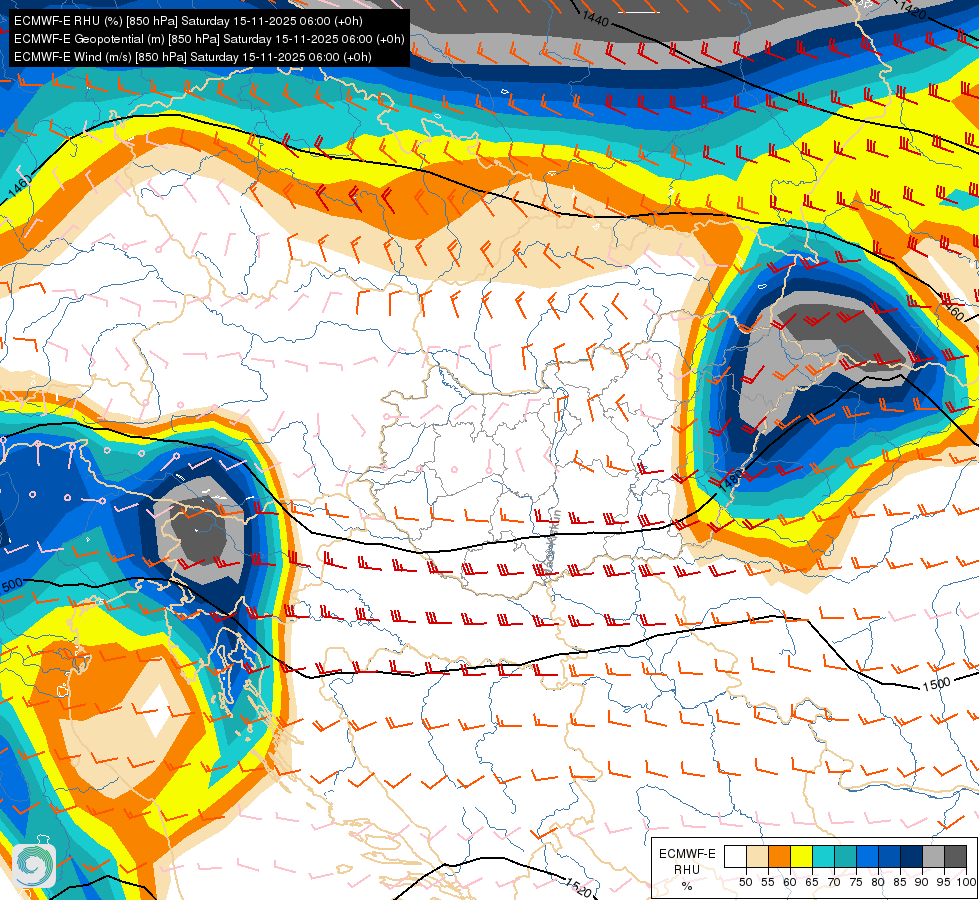Click the legend tick label 100
The width and height of the screenshot is (979, 900).
click(x=966, y=882)
